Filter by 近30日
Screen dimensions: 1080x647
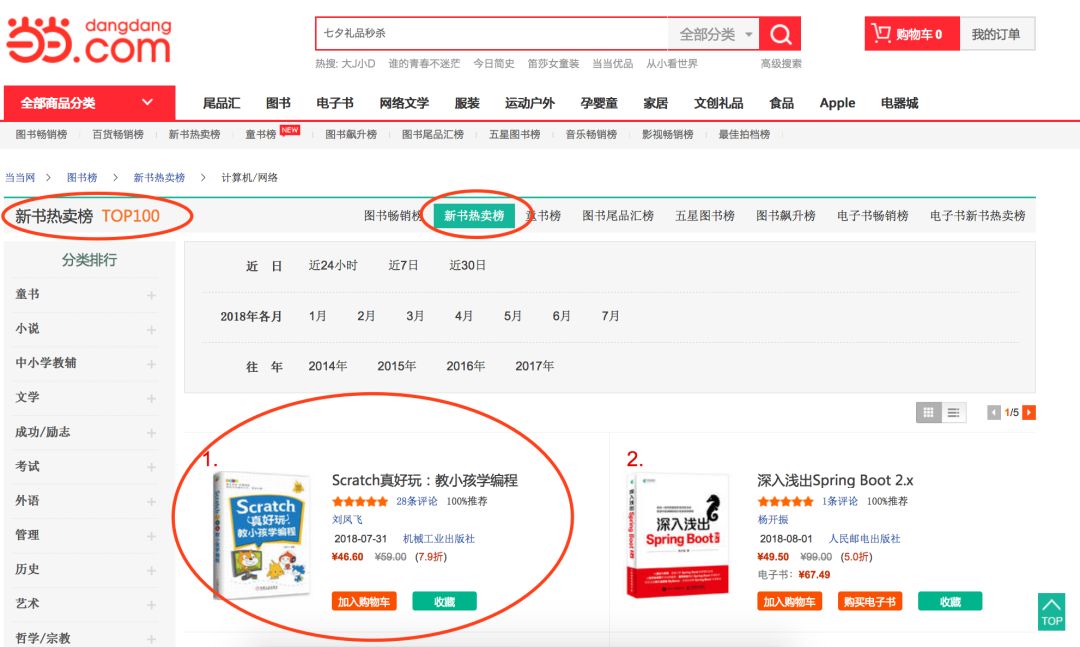468,265
